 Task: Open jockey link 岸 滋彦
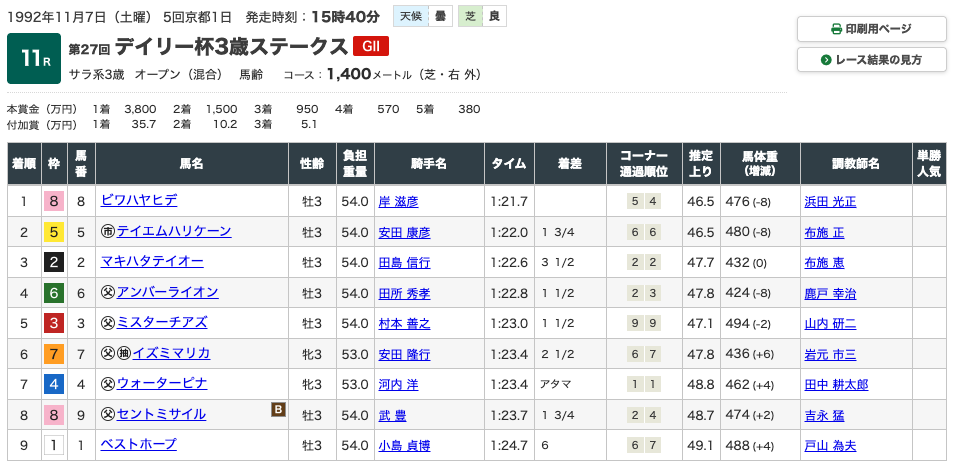point(397,201)
